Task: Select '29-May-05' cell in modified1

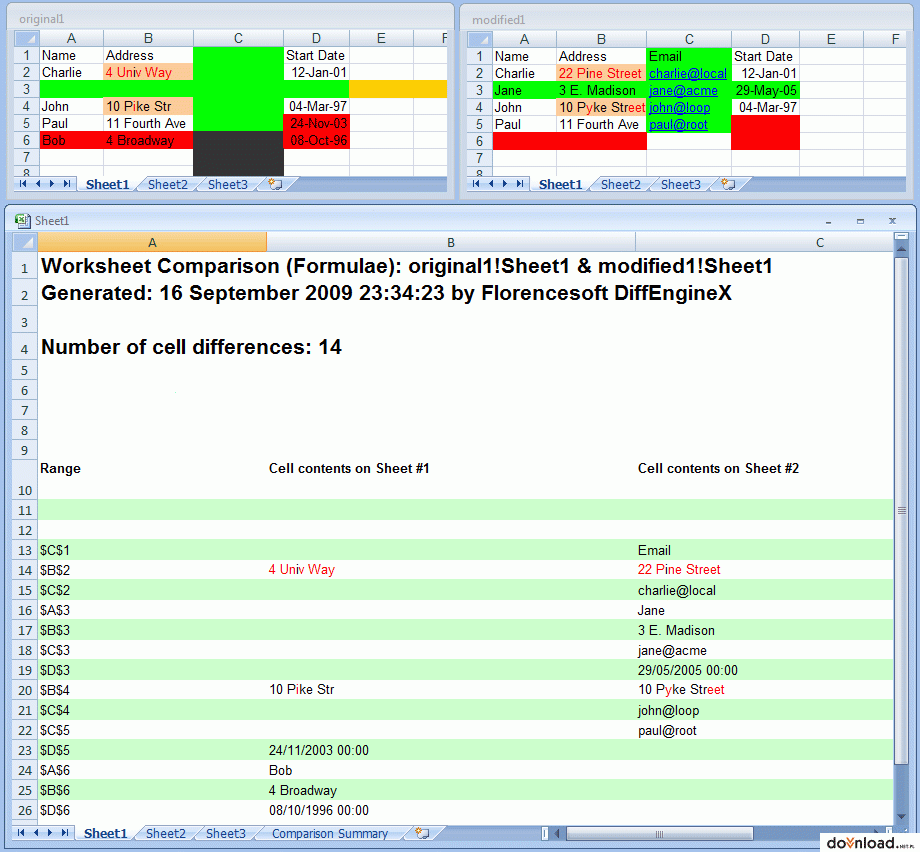Action: [765, 90]
